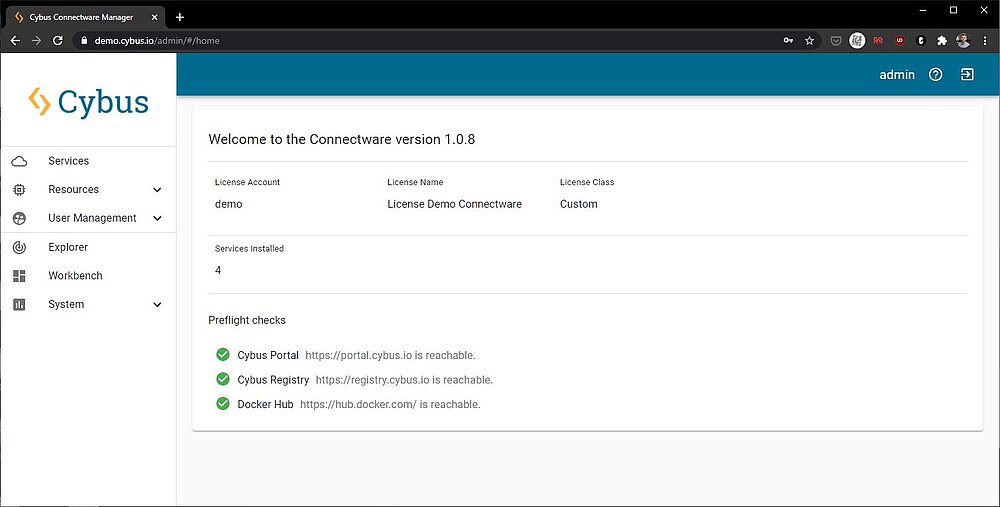Image resolution: width=1000 pixels, height=507 pixels.
Task: Click the Workbench dashboard icon
Action: pyautogui.click(x=19, y=276)
